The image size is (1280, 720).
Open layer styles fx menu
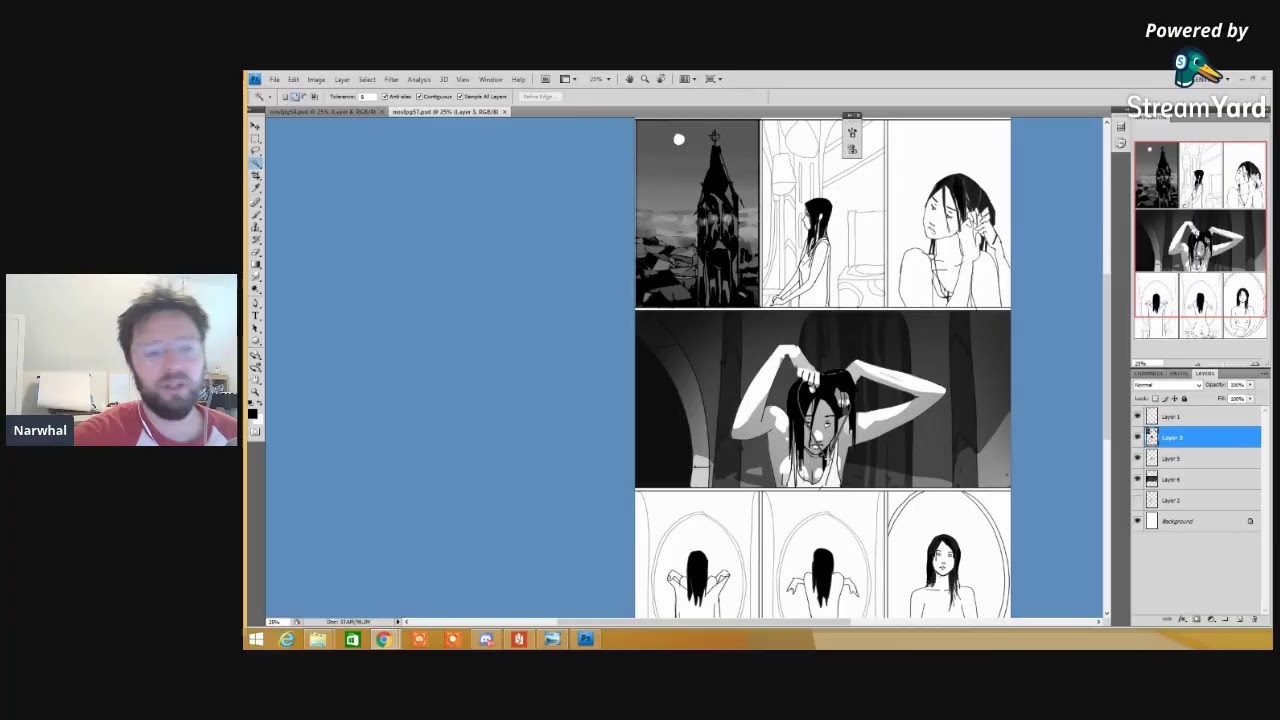pyautogui.click(x=1182, y=619)
